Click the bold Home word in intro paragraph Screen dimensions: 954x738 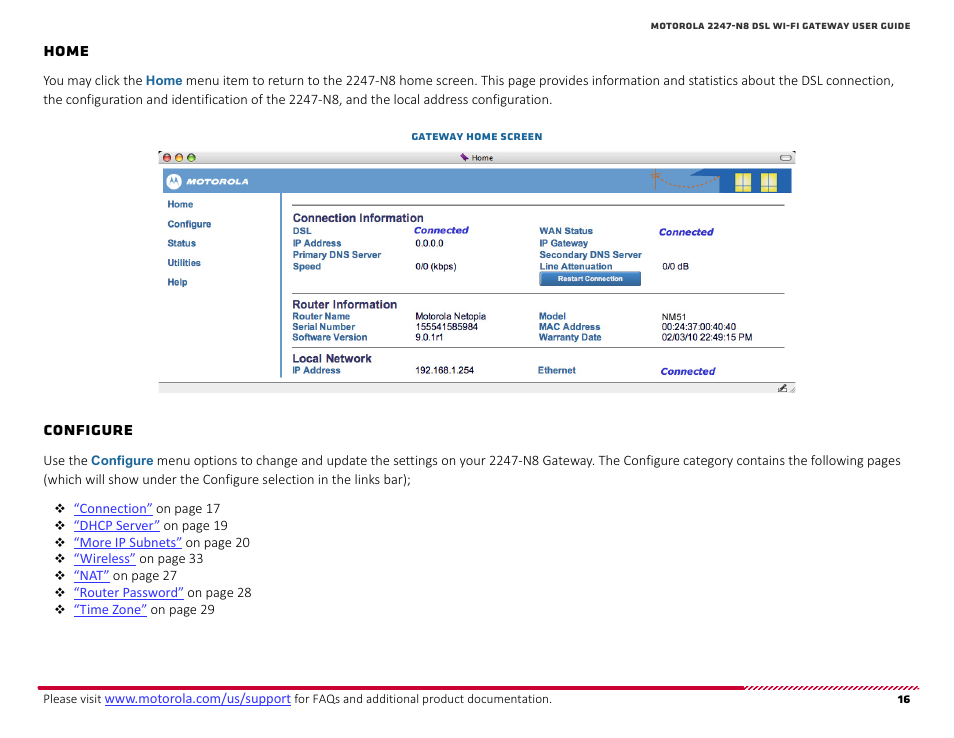pyautogui.click(x=164, y=80)
